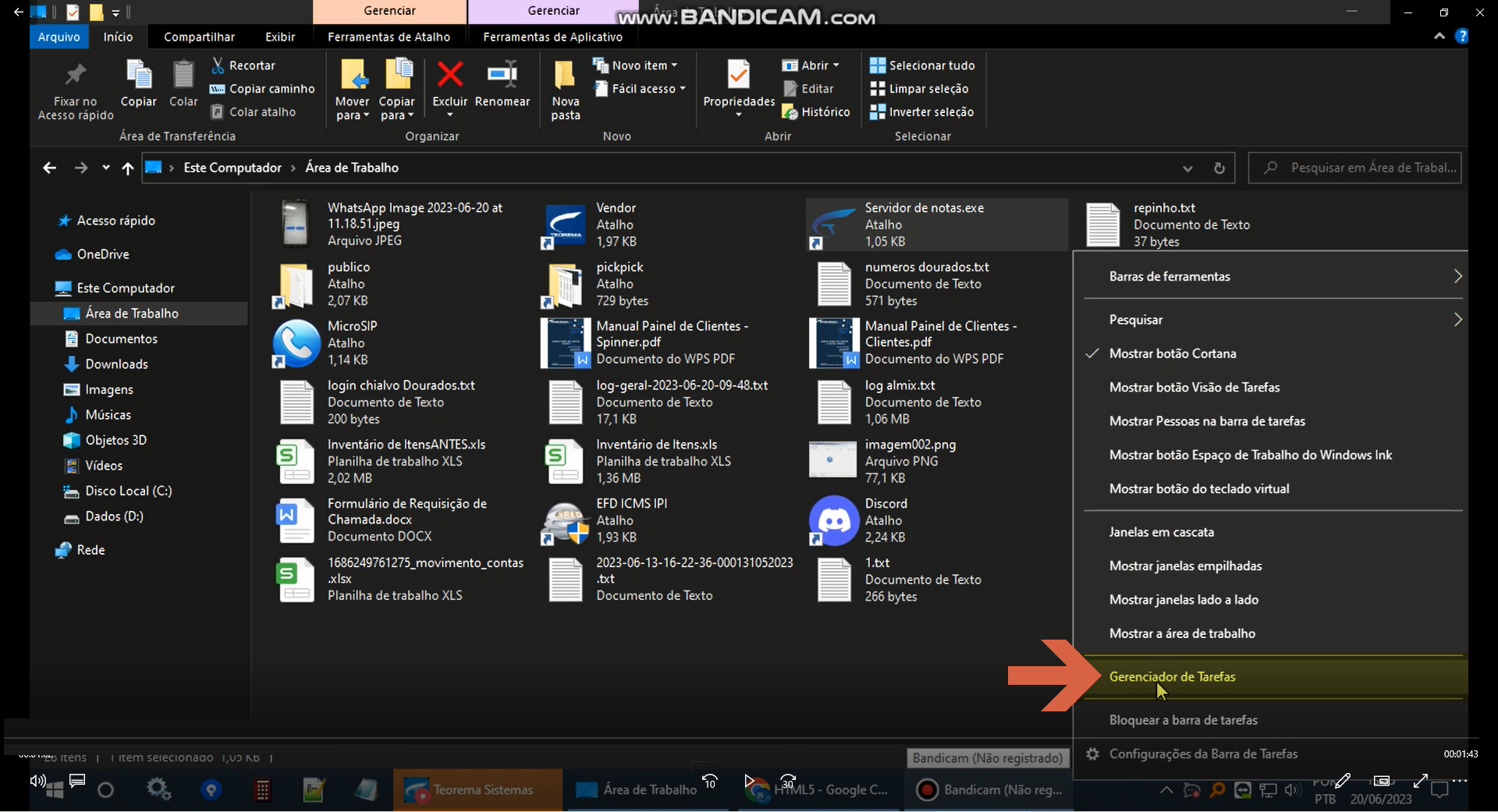This screenshot has width=1498, height=812.
Task: Navigate back with the back arrow
Action: 49,168
